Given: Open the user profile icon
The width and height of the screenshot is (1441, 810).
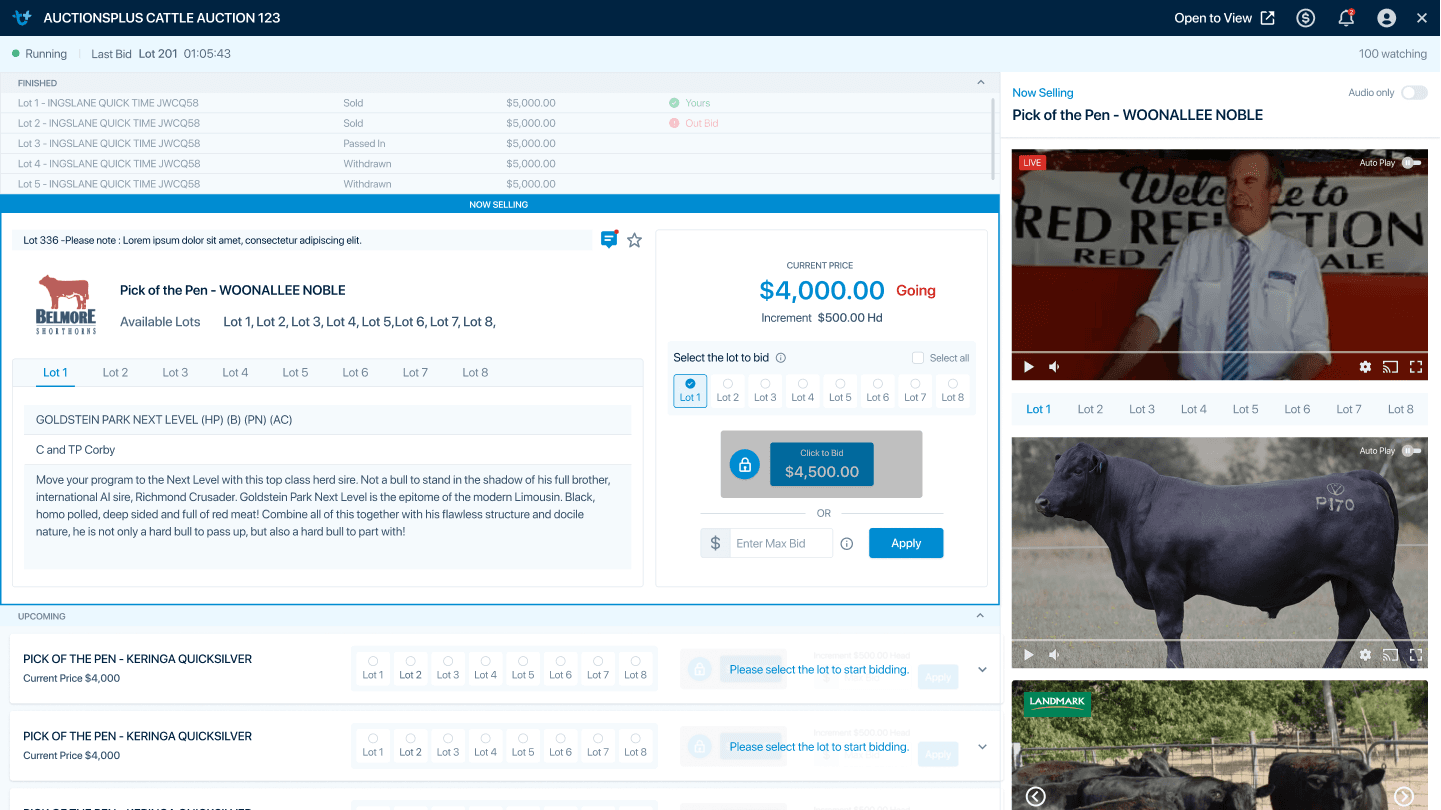Looking at the screenshot, I should pos(1386,18).
